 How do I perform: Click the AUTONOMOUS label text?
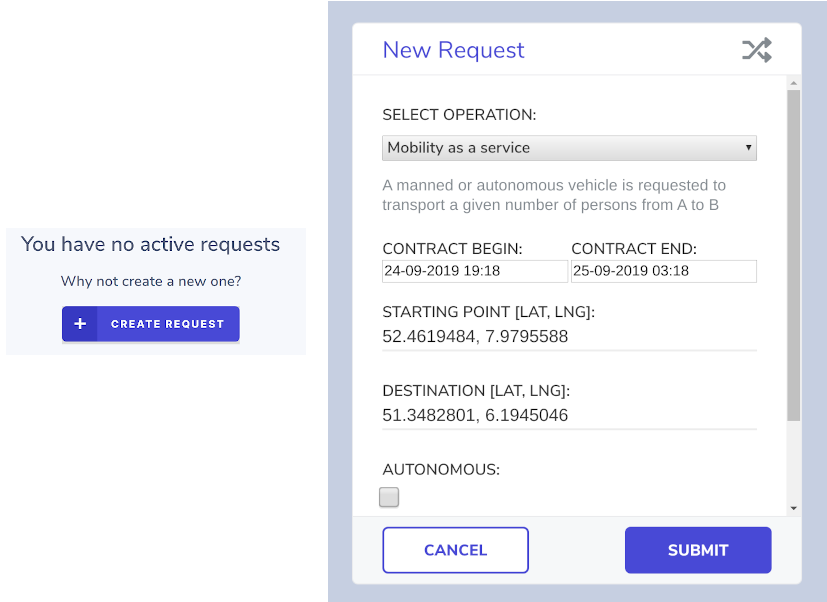441,470
